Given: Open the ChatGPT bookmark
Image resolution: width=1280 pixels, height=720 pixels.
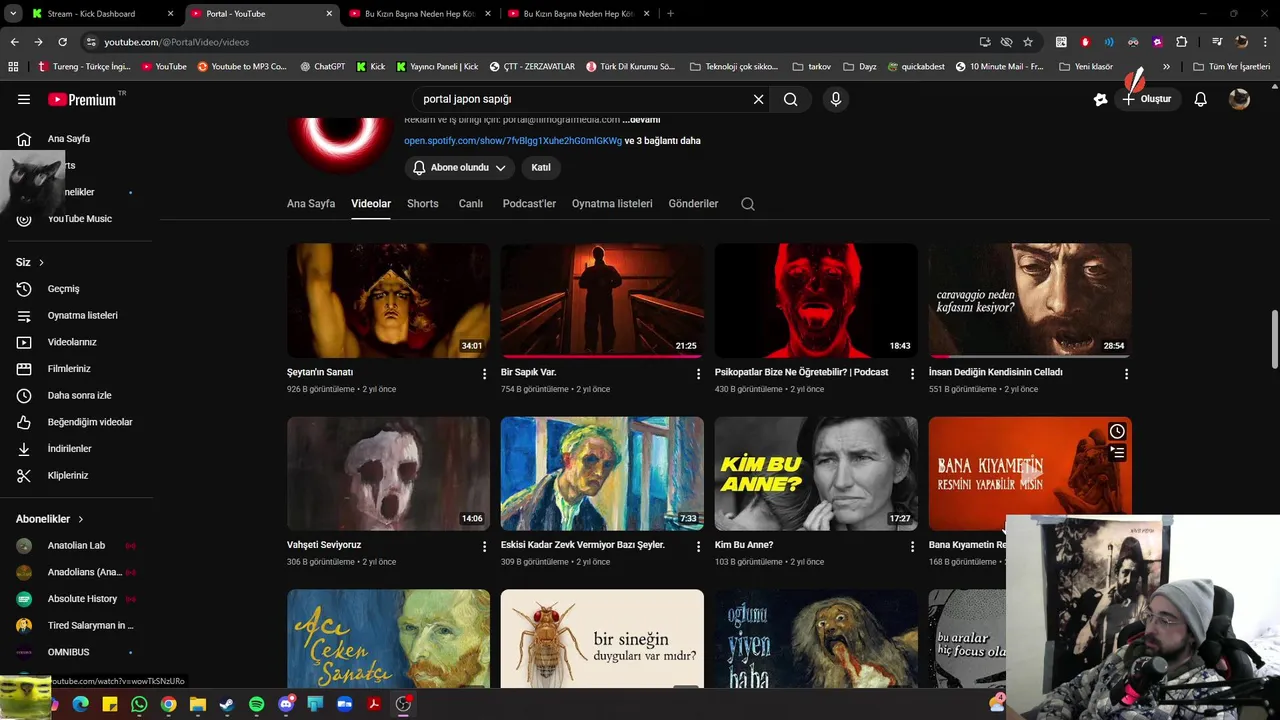Looking at the screenshot, I should pos(322,66).
